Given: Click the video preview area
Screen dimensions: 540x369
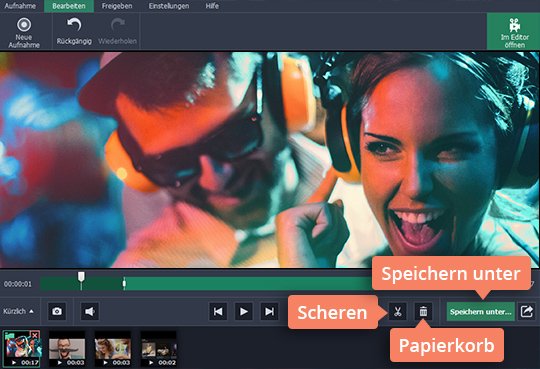Looking at the screenshot, I should tap(270, 160).
